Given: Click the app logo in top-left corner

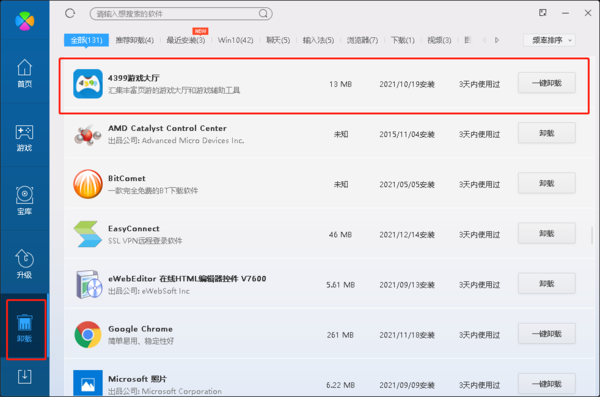Looking at the screenshot, I should pyautogui.click(x=25, y=21).
